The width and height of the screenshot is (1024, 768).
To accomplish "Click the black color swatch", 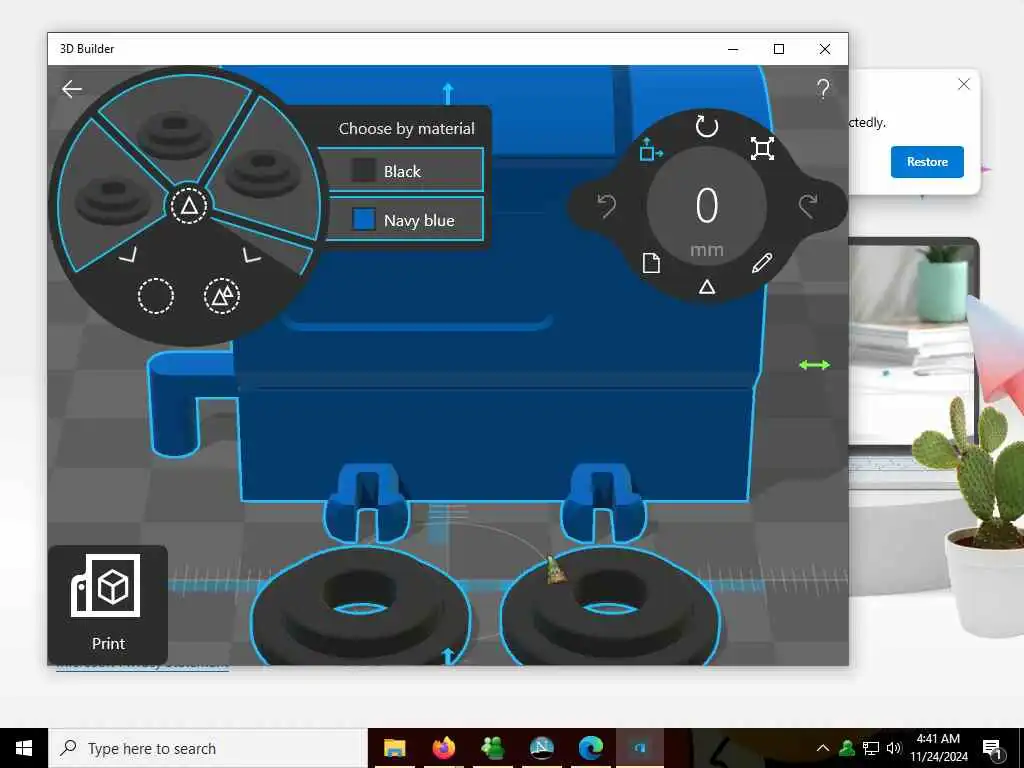I will click(x=363, y=170).
